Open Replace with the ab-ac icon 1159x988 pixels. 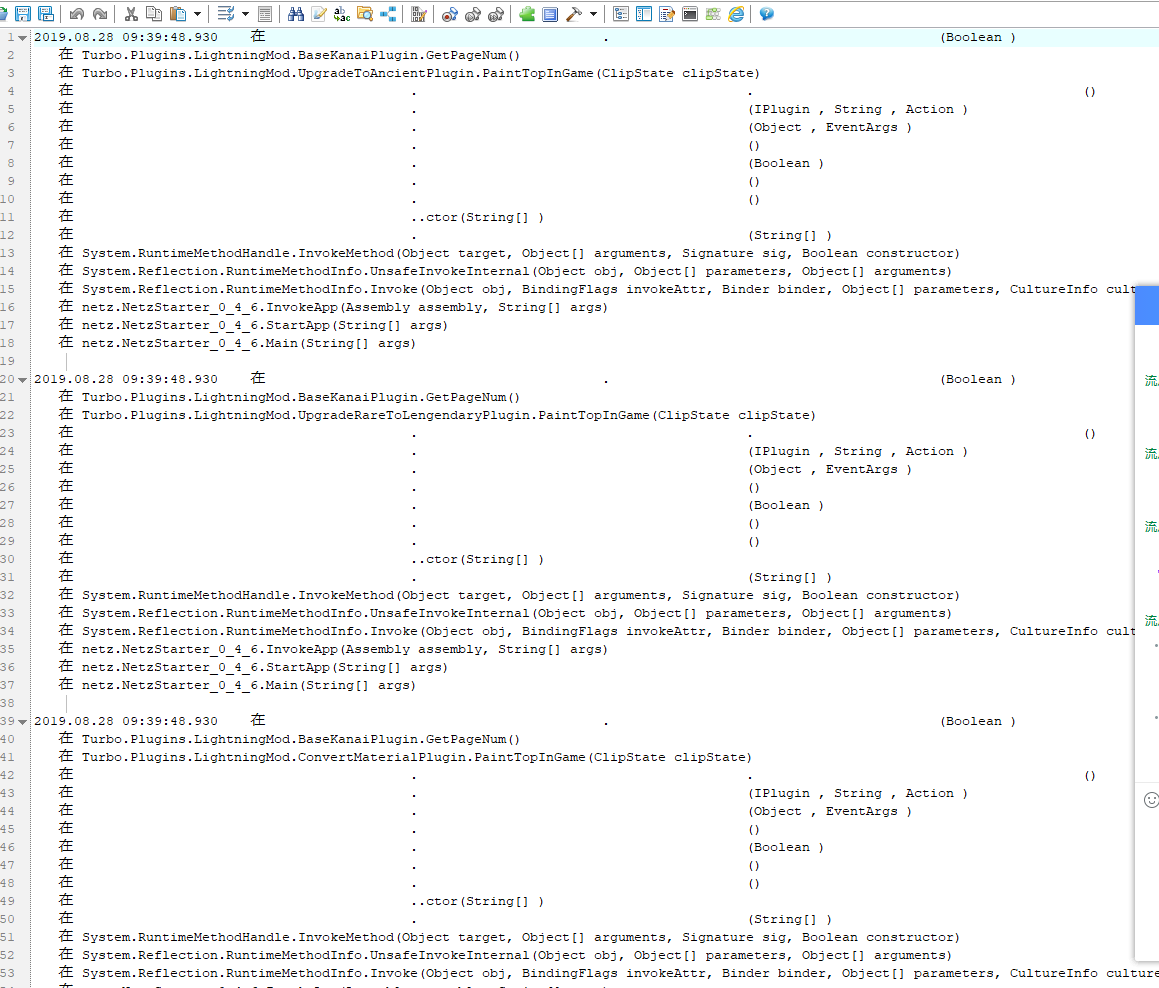[342, 14]
